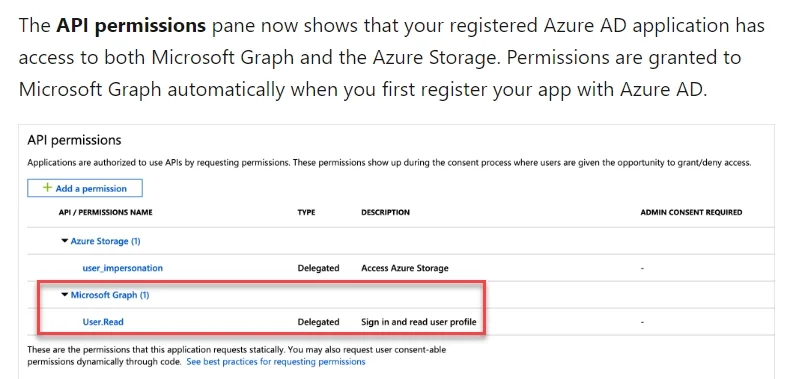Viewport: 793px width, 379px height.
Task: Select the User.Read permission
Action: [103, 322]
